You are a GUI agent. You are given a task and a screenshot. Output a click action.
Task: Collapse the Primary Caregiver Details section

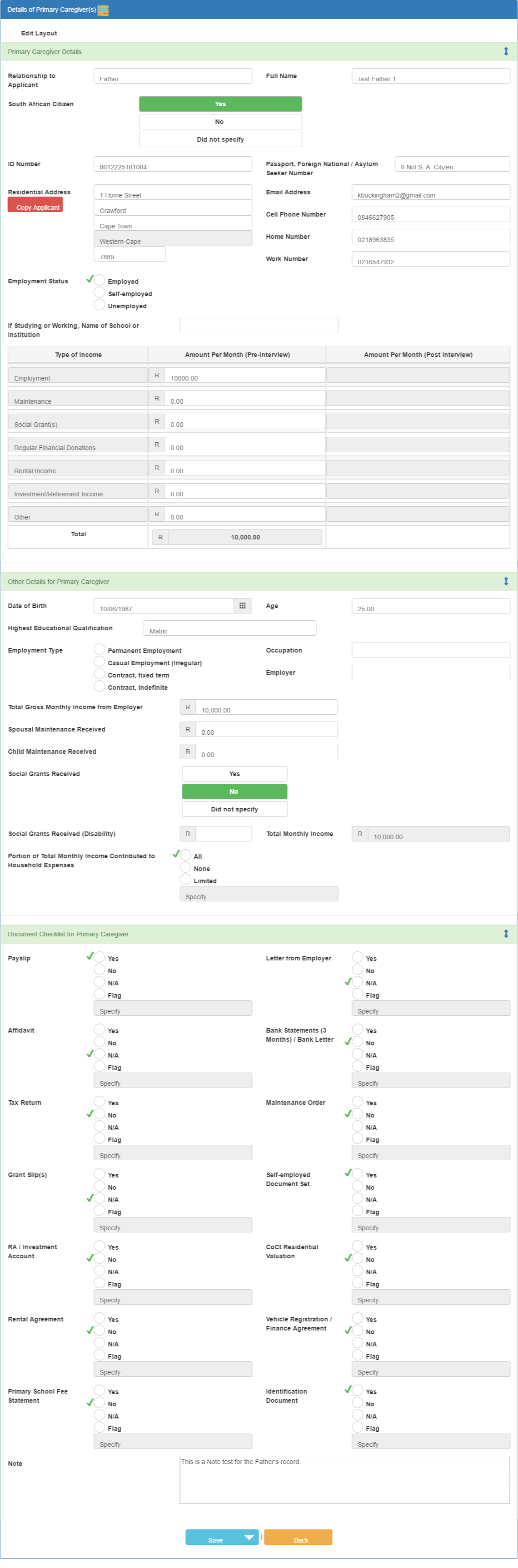(x=505, y=52)
